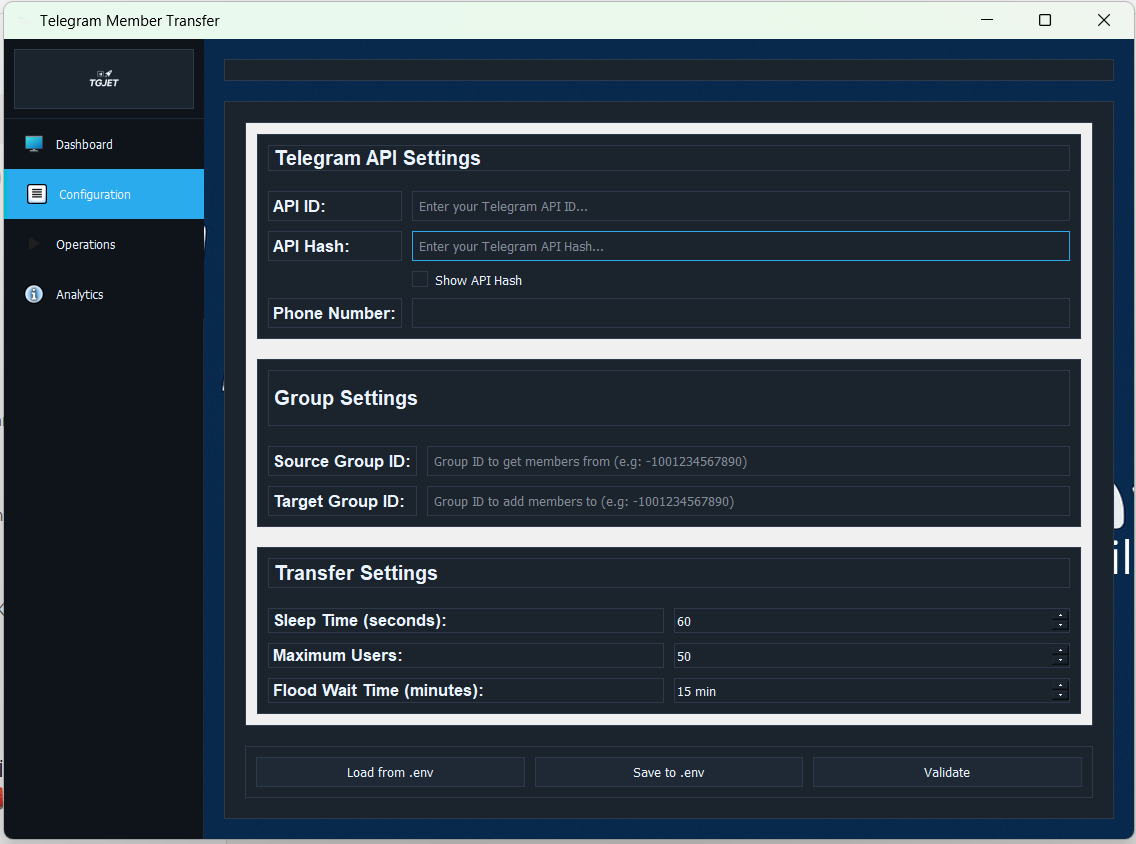Click into the API Hash field
Viewport: 1136px width, 844px height.
click(740, 246)
